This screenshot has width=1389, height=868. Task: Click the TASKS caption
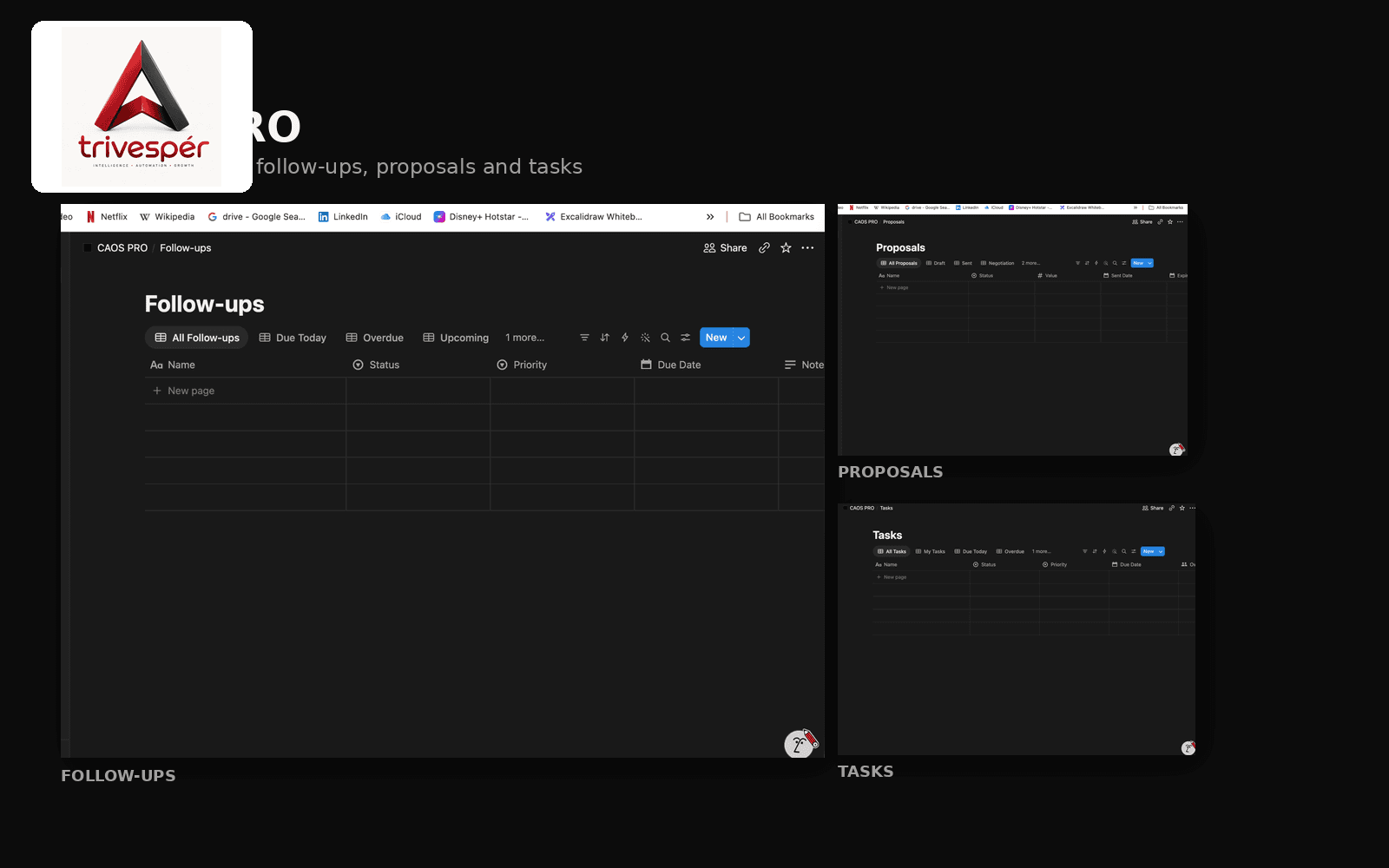click(866, 771)
